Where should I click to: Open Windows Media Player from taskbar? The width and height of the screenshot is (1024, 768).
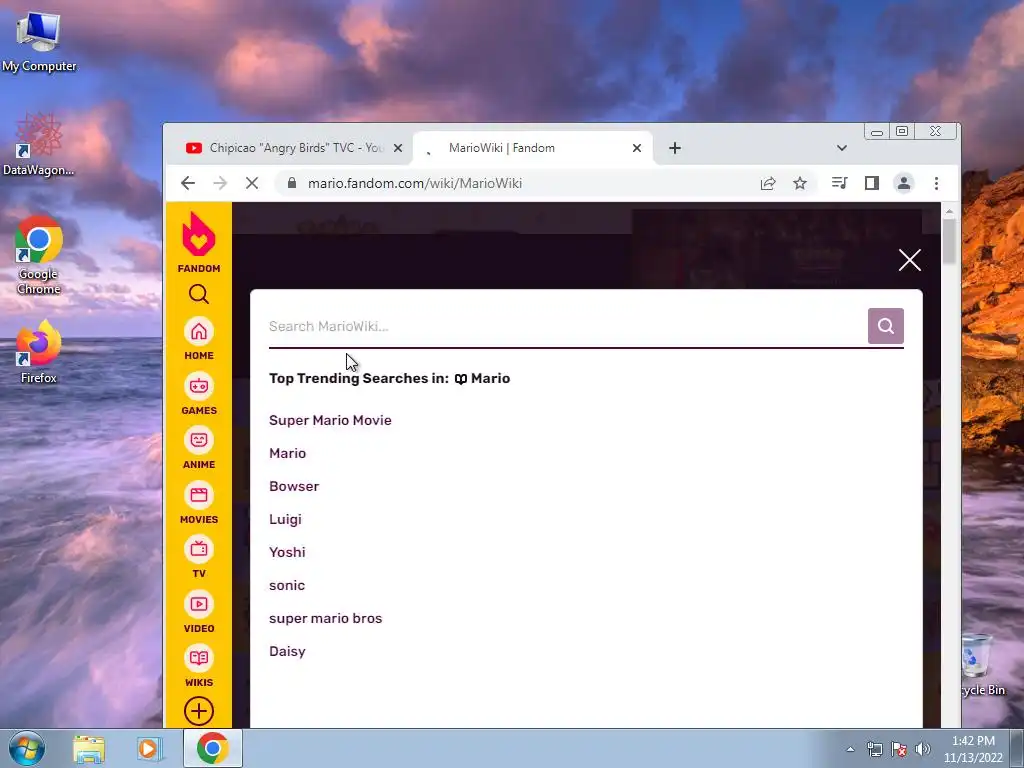point(148,749)
